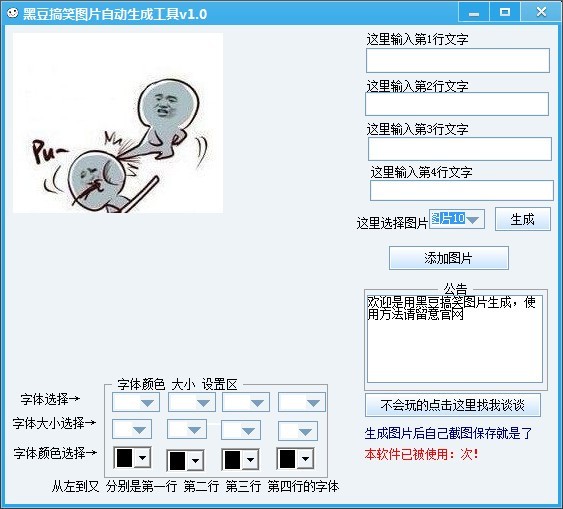Open the second-line font selection dropdown

(192, 402)
